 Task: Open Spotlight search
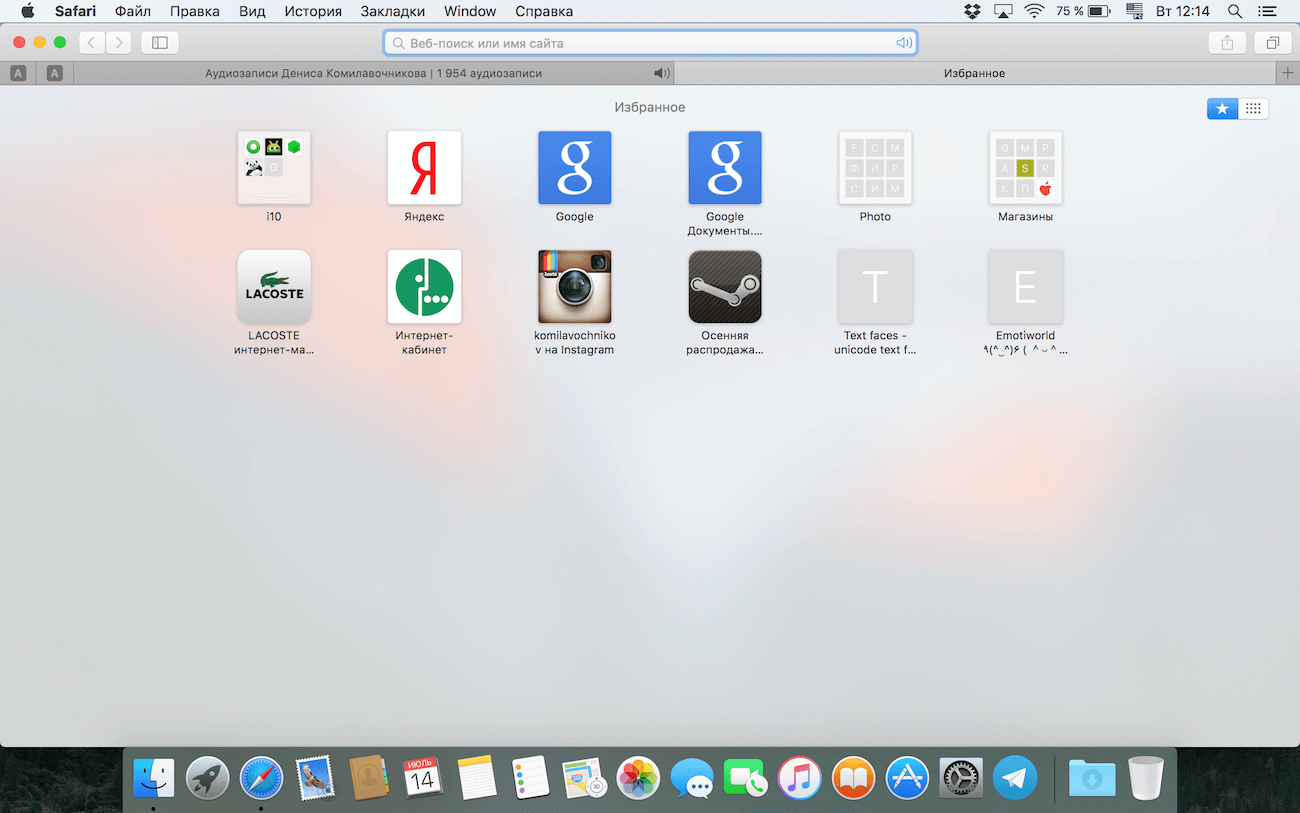pyautogui.click(x=1235, y=11)
